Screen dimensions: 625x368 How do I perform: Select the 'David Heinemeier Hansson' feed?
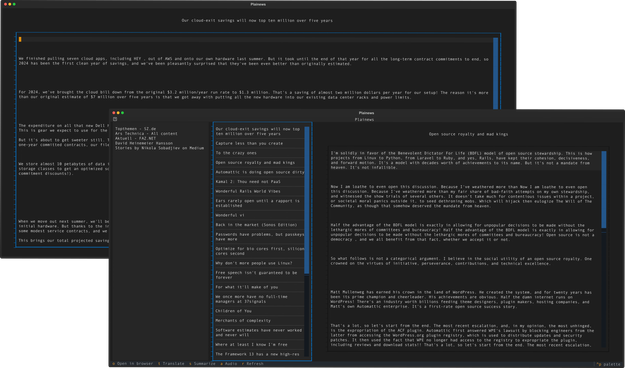(144, 143)
